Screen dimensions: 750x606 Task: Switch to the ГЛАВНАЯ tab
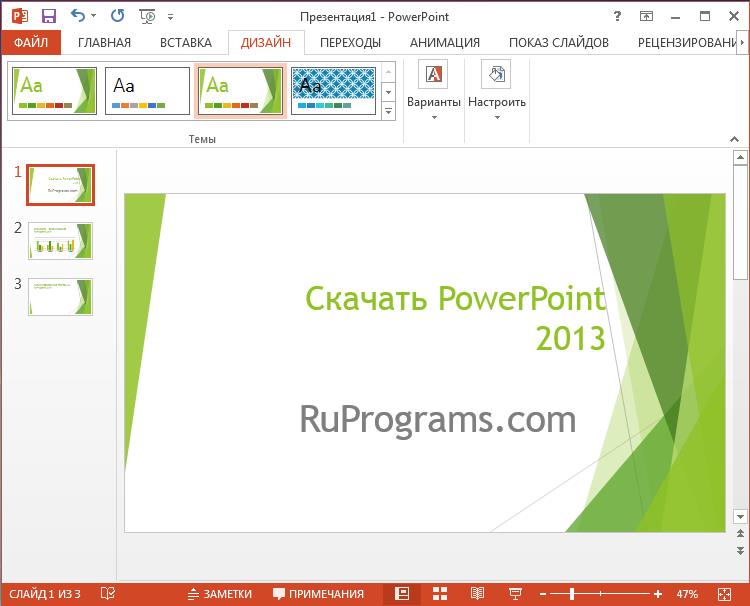pyautogui.click(x=104, y=43)
